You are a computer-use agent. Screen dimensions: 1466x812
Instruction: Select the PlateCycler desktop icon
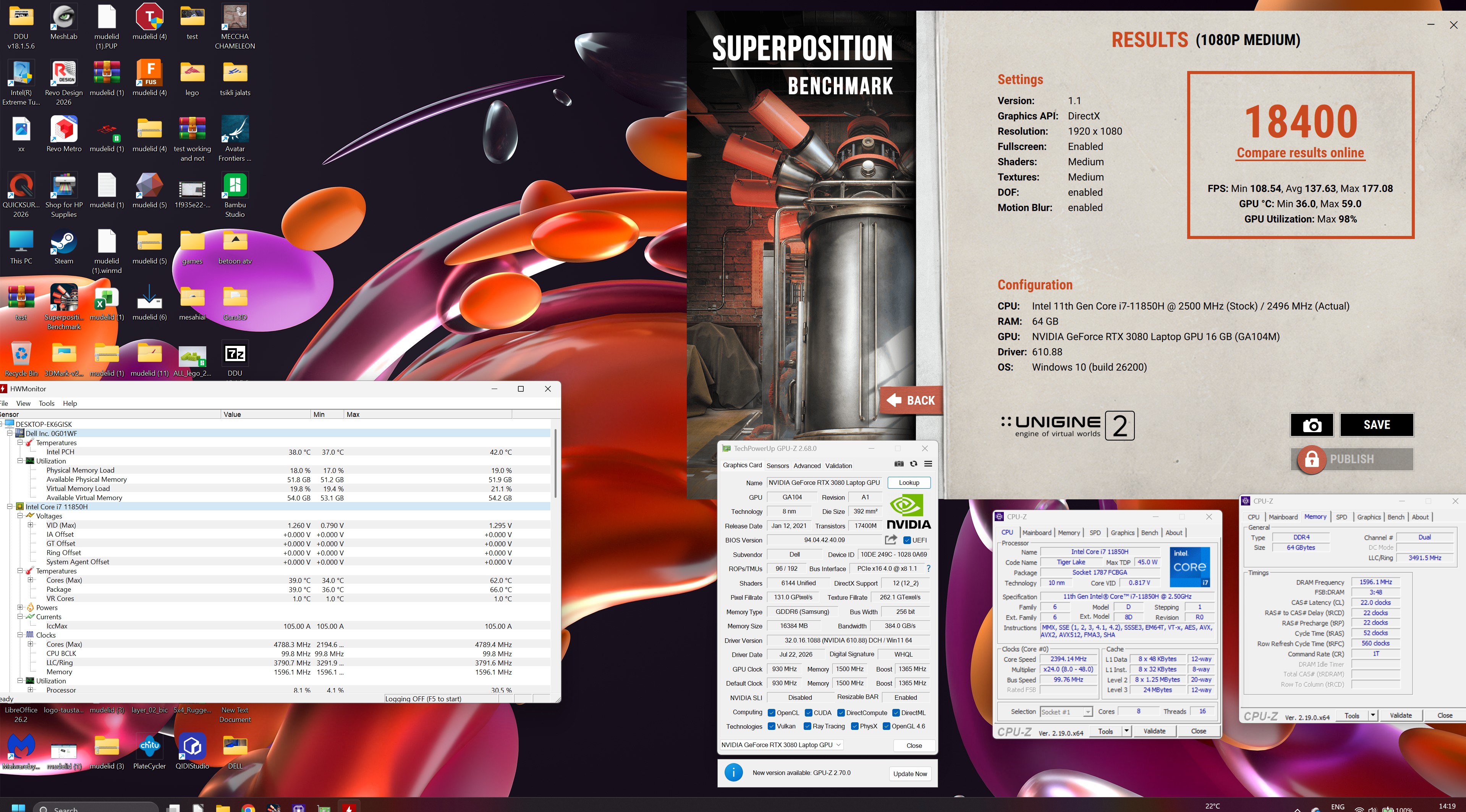[149, 751]
